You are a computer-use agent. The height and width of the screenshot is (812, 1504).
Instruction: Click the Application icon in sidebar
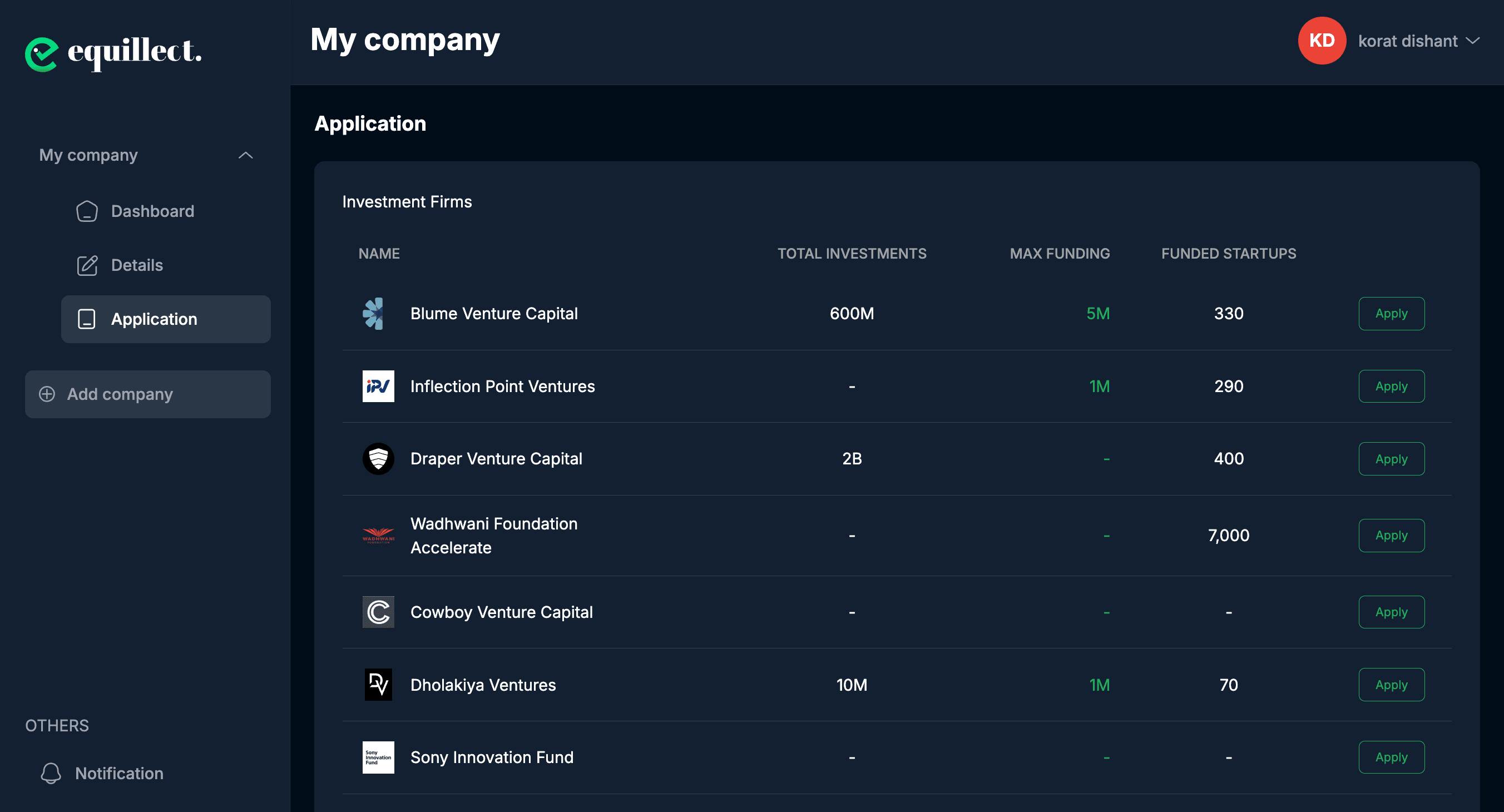[x=87, y=319]
